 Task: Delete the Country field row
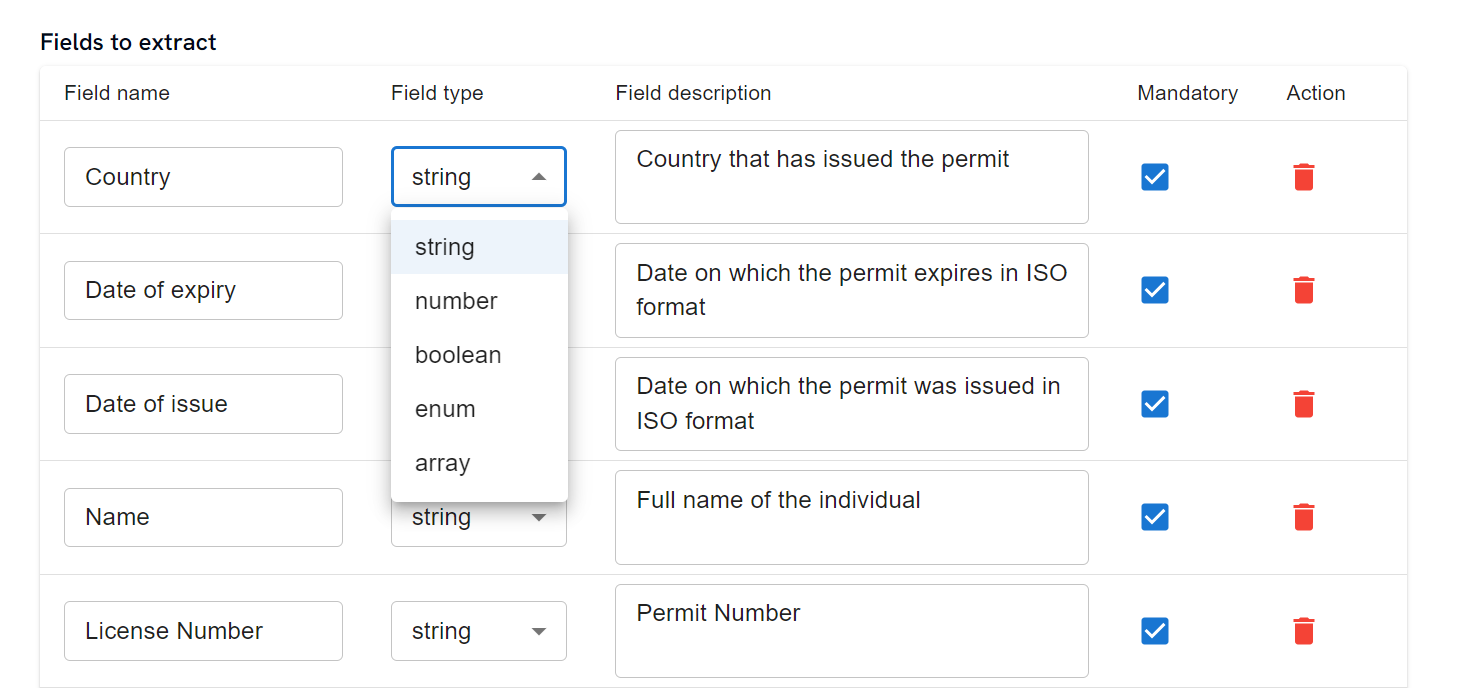tap(1303, 177)
